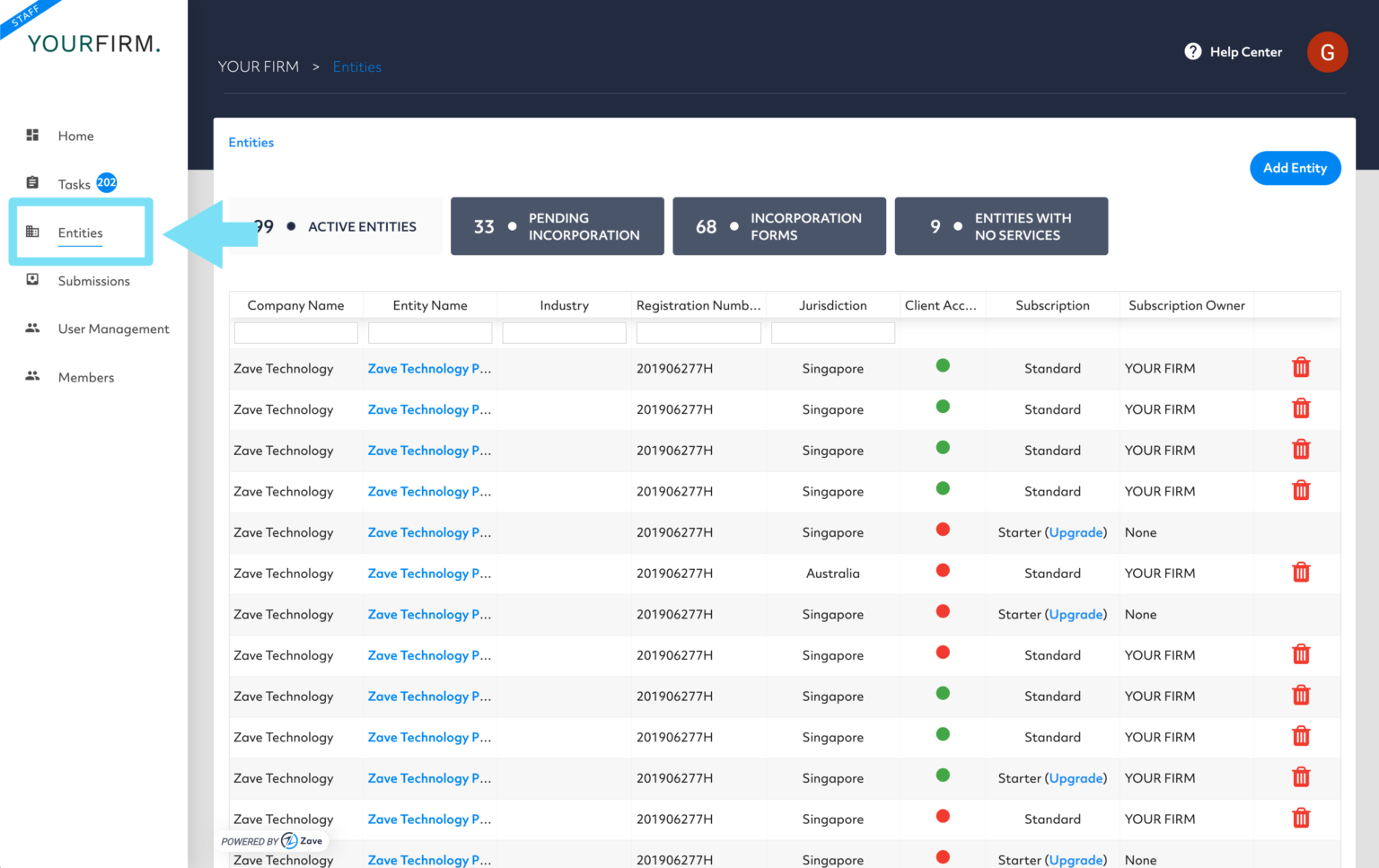1379x868 pixels.
Task: Click the Company Name filter field
Action: [x=295, y=332]
